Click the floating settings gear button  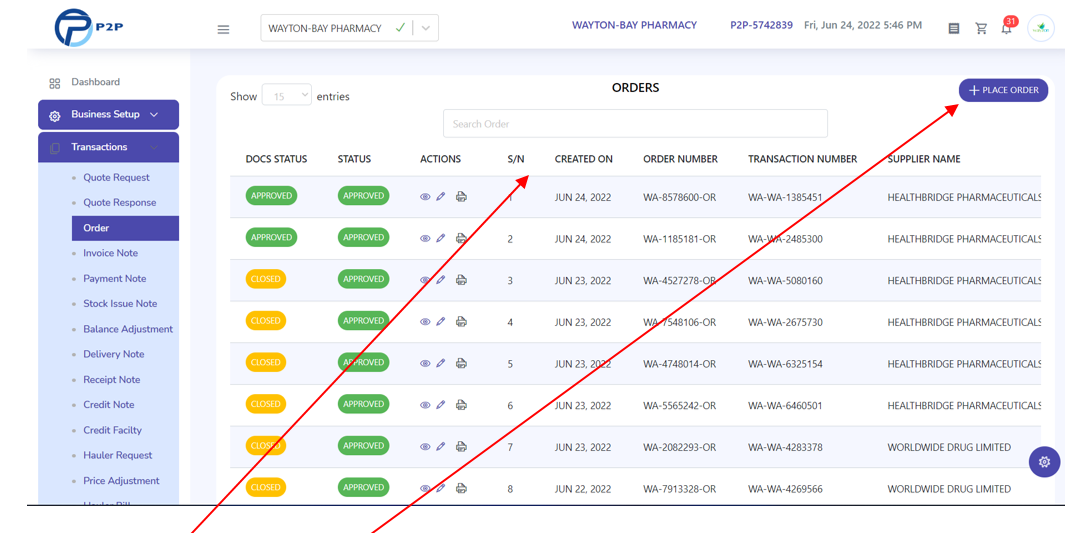coord(1045,462)
